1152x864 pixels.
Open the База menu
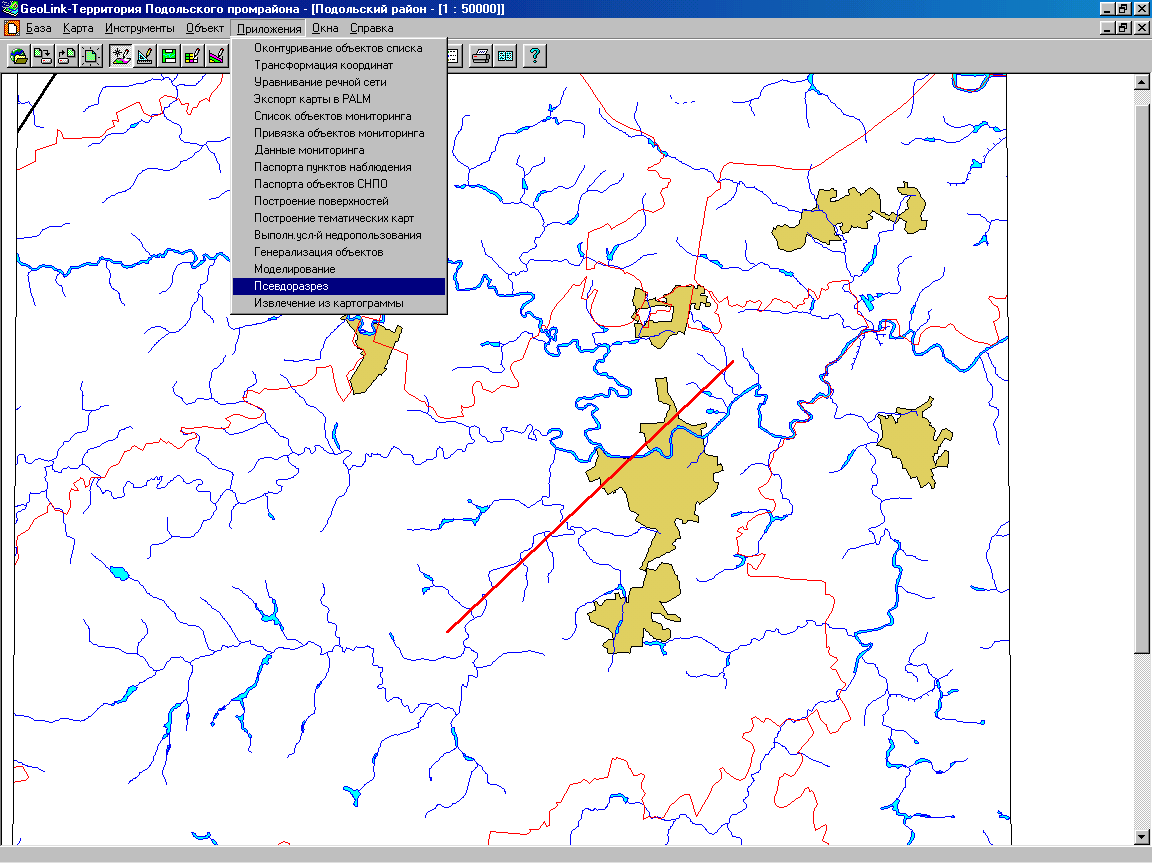point(39,29)
